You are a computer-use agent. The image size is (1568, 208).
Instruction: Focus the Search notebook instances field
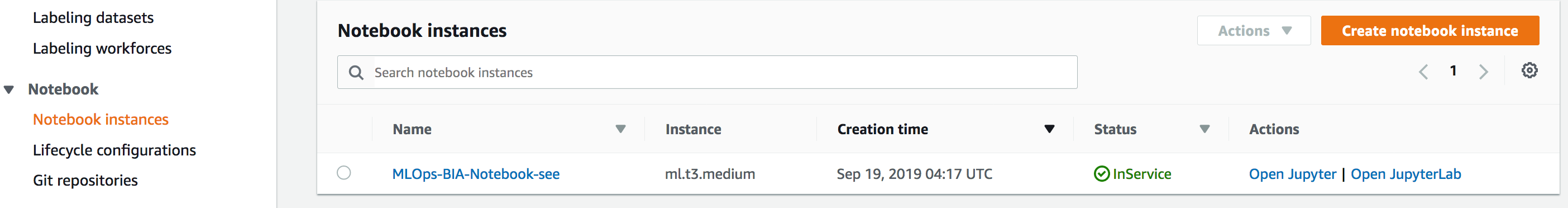point(707,73)
